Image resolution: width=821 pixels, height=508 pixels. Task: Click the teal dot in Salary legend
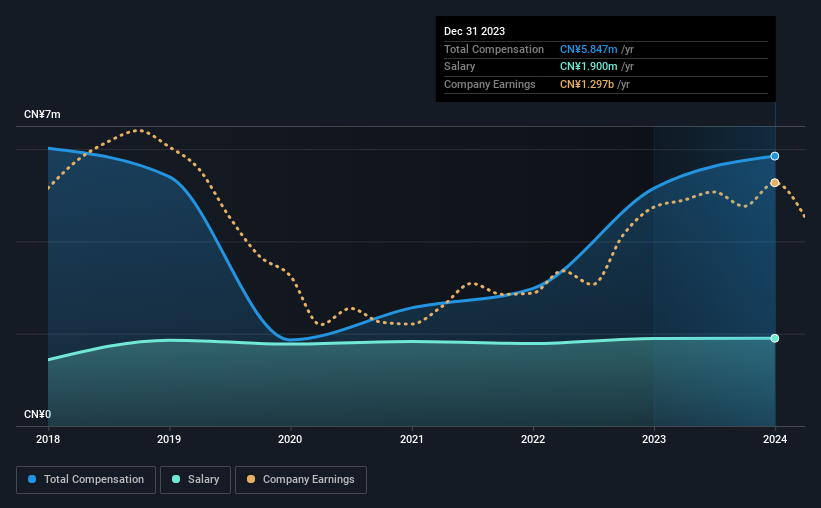176,479
